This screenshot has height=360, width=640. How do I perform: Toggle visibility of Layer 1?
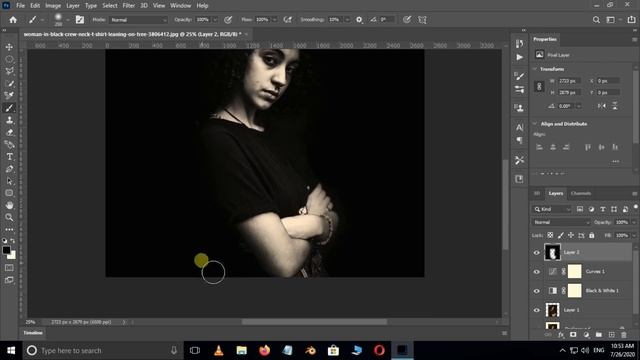pos(537,310)
